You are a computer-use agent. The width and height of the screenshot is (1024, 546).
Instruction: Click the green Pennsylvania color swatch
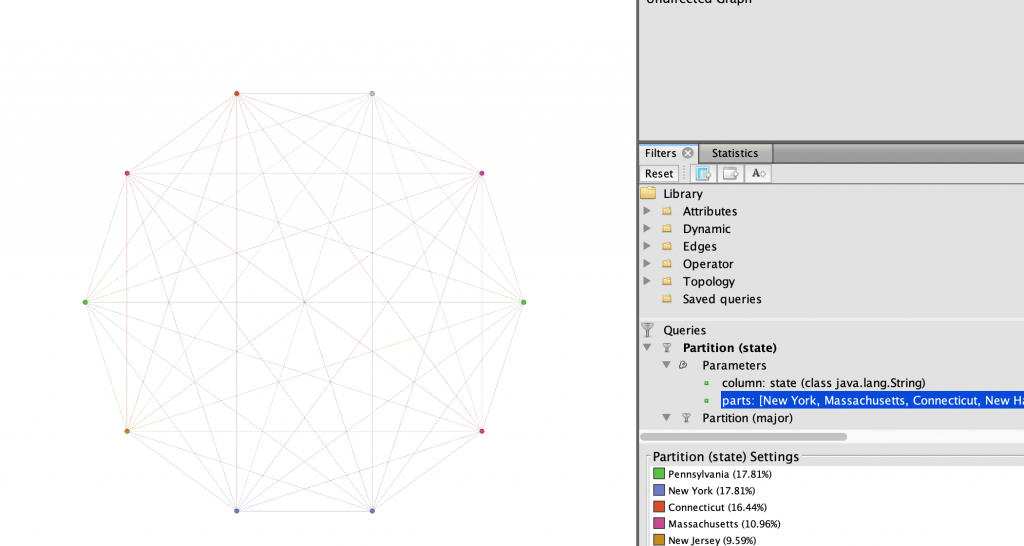[659, 474]
